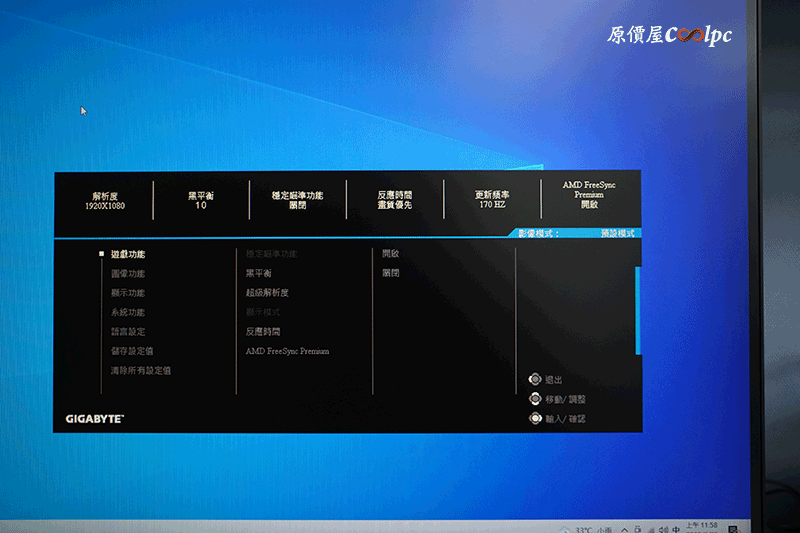Viewport: 800px width, 533px height.
Task: Select the 反應時間 submenu item
Action: [262, 332]
